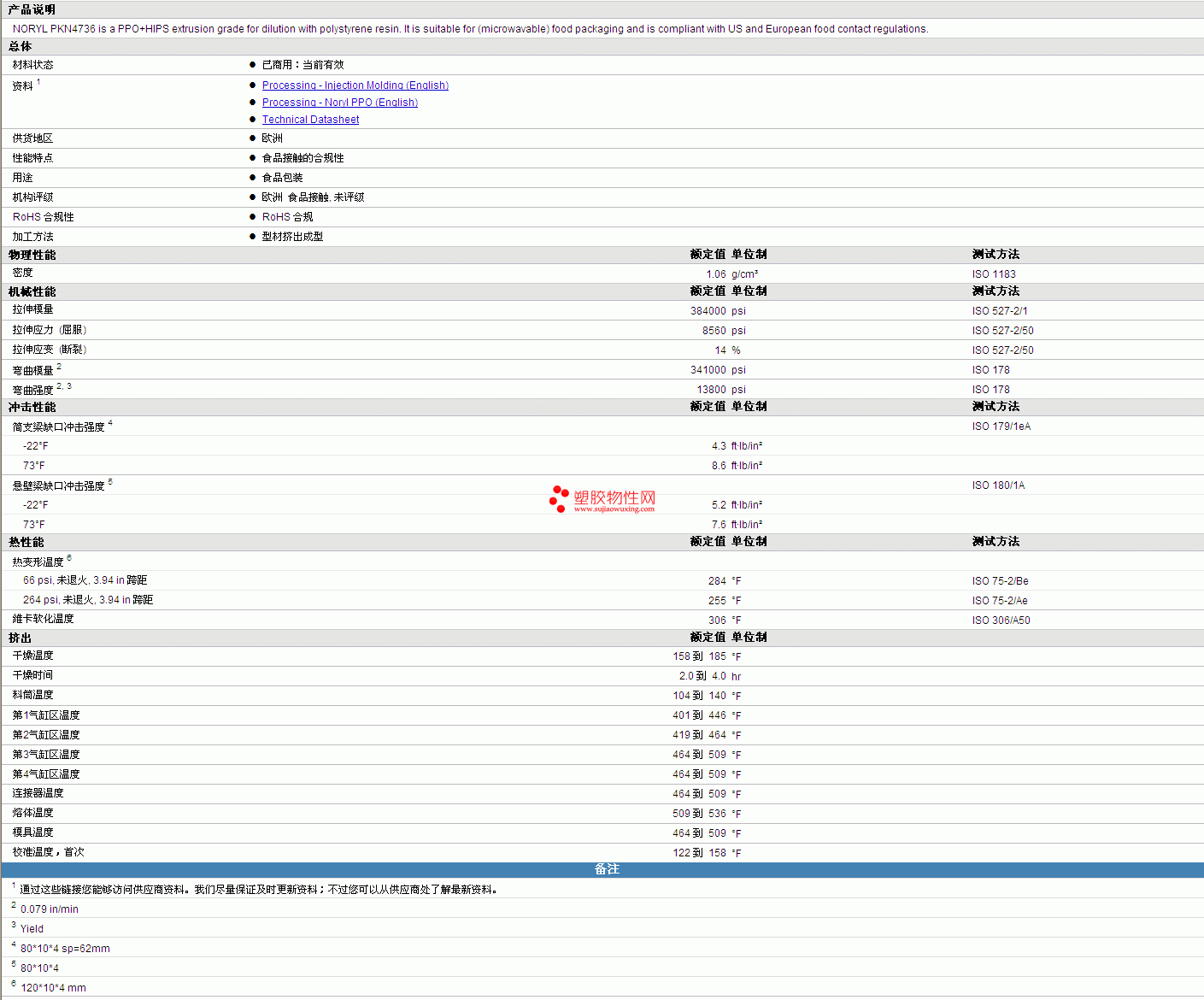Click the RoHS 合规 value text
1204x1000 pixels.
(x=287, y=217)
